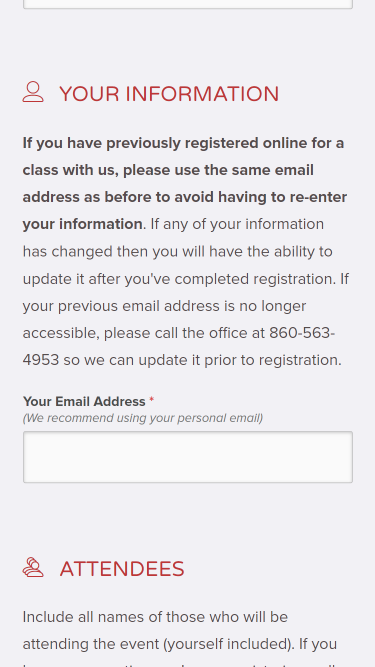Click the red required asterisk
Viewport: 375px width, 667px height.
(151, 400)
